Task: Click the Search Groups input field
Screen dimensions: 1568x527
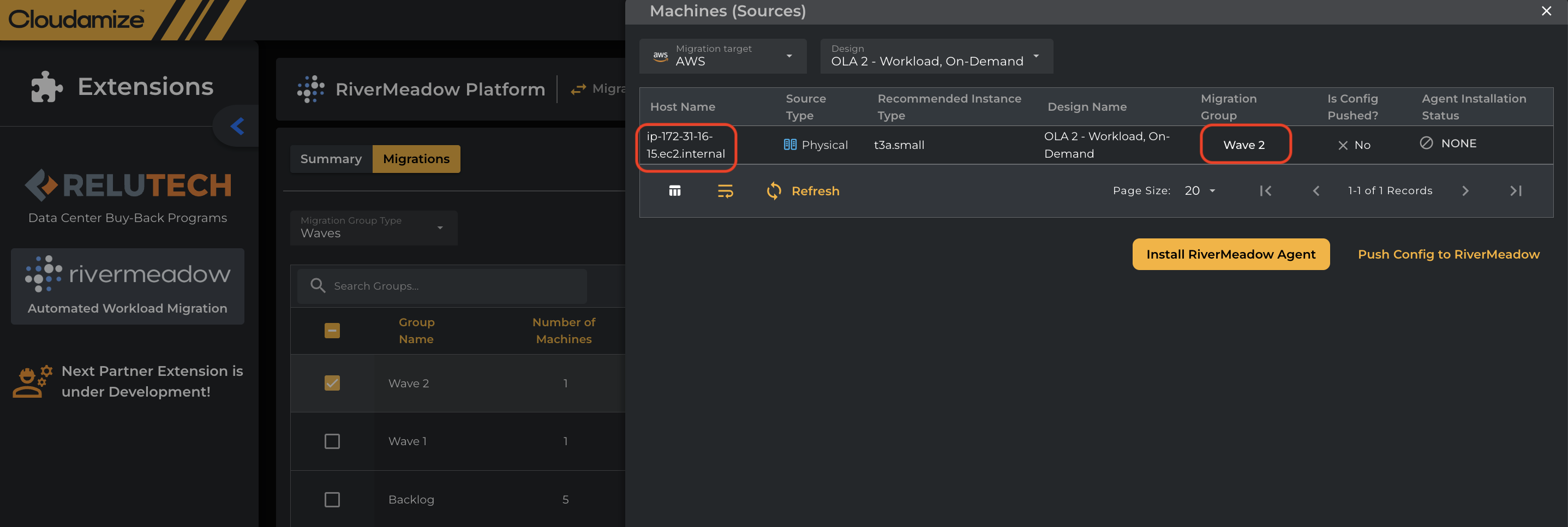Action: tap(442, 286)
